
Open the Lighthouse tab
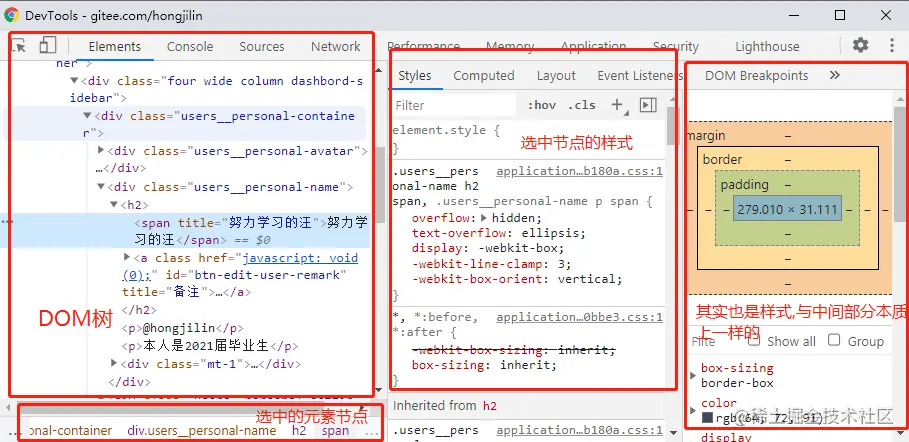tap(767, 46)
